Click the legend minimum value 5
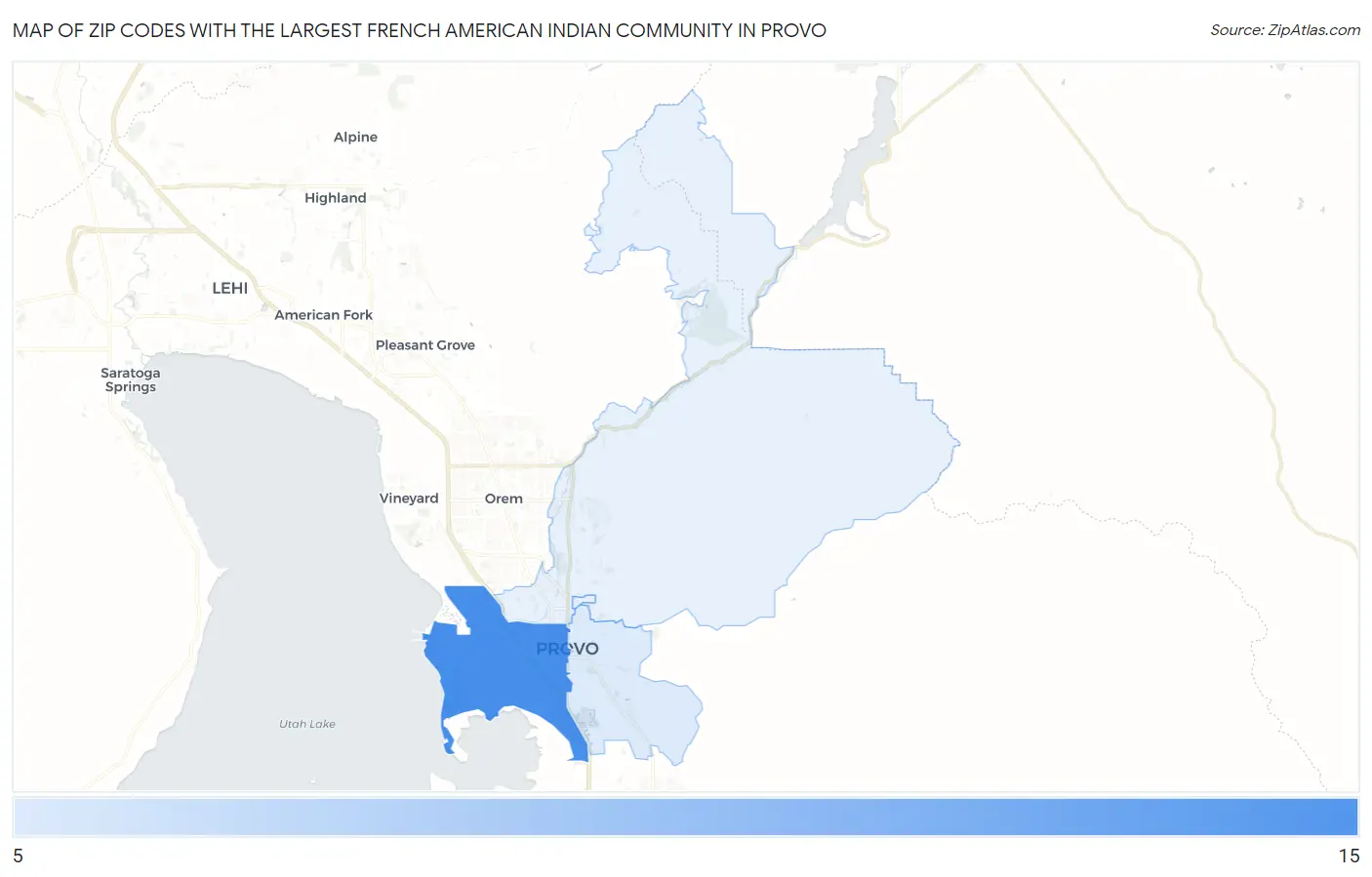This screenshot has width=1372, height=877. click(18, 856)
